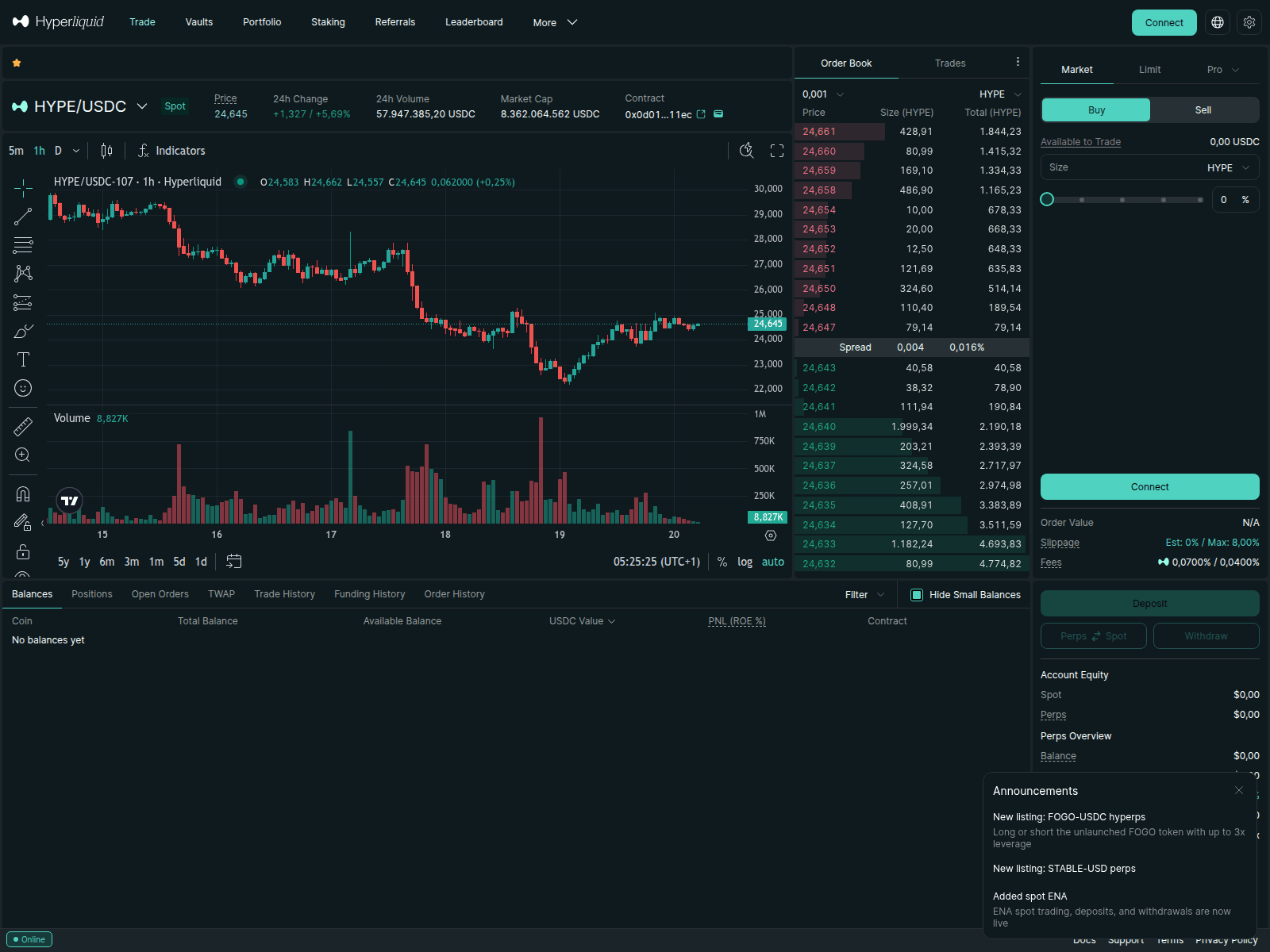Image resolution: width=1270 pixels, height=952 pixels.
Task: Open the order book options menu
Action: (x=1018, y=62)
